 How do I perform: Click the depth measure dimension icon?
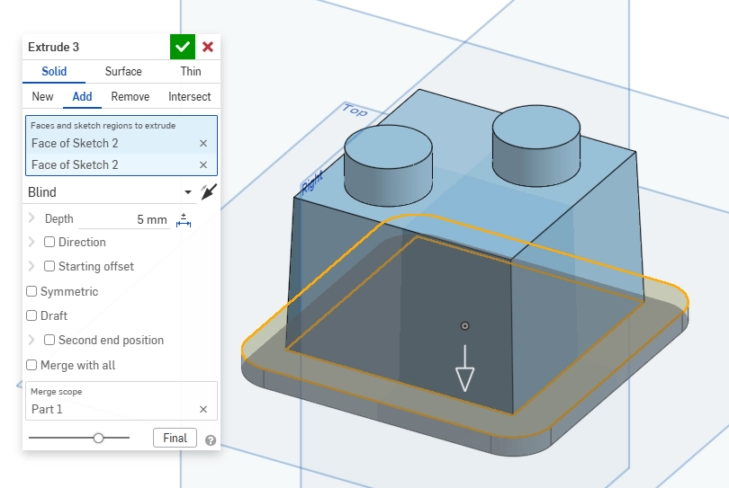183,220
